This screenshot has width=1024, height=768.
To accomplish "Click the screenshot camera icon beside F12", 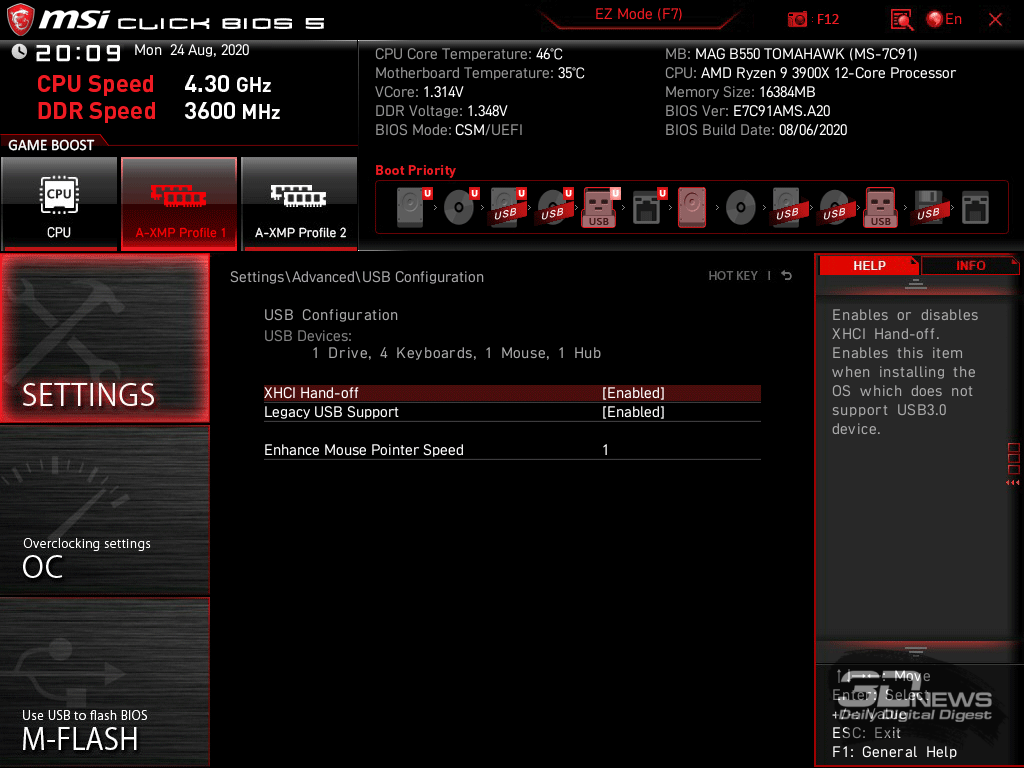I will point(797,20).
